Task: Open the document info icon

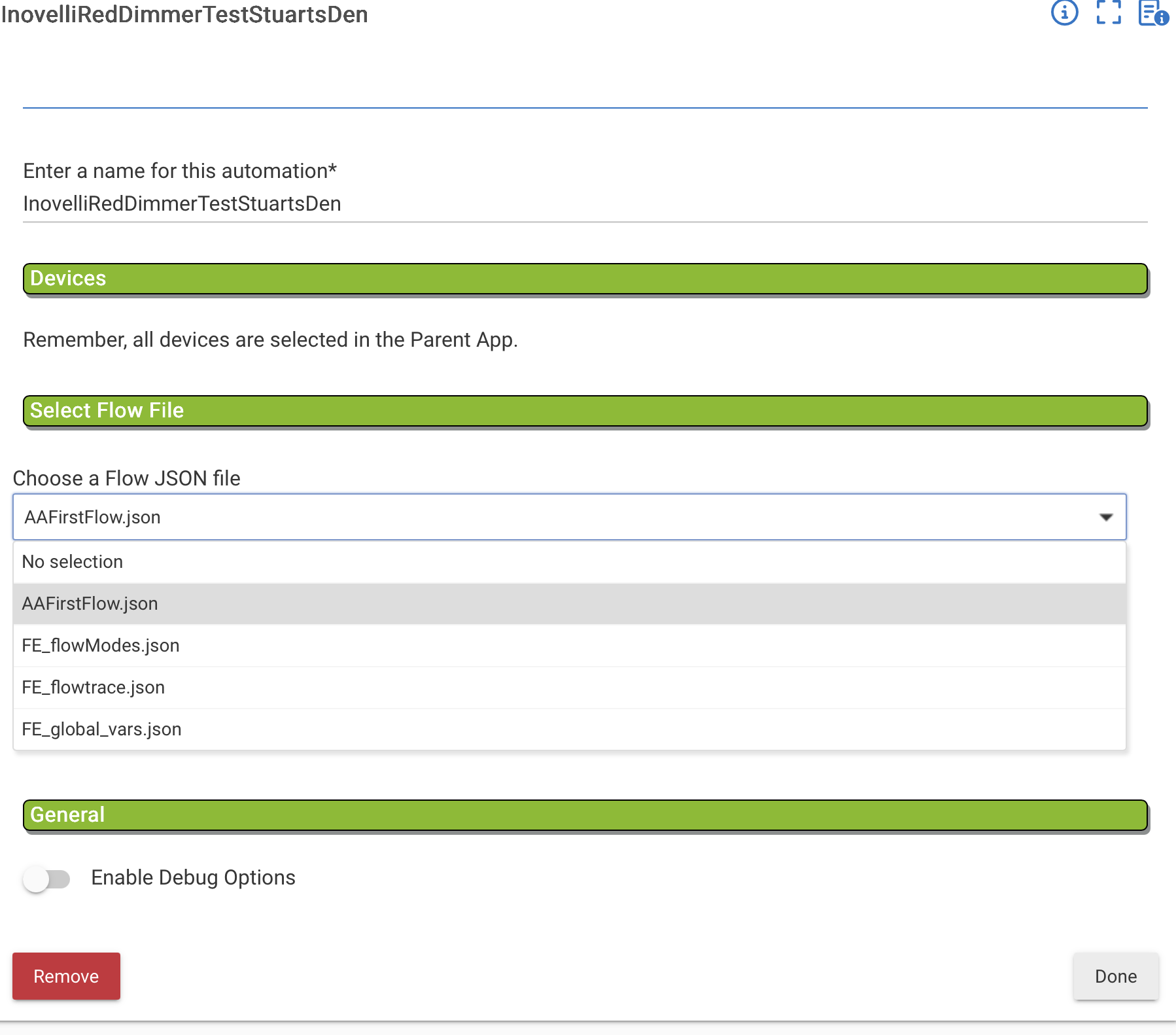Action: (1152, 13)
